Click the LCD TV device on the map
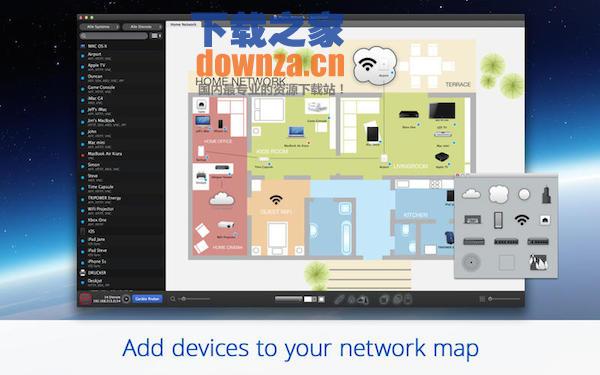The width and height of the screenshot is (600, 375). [442, 111]
